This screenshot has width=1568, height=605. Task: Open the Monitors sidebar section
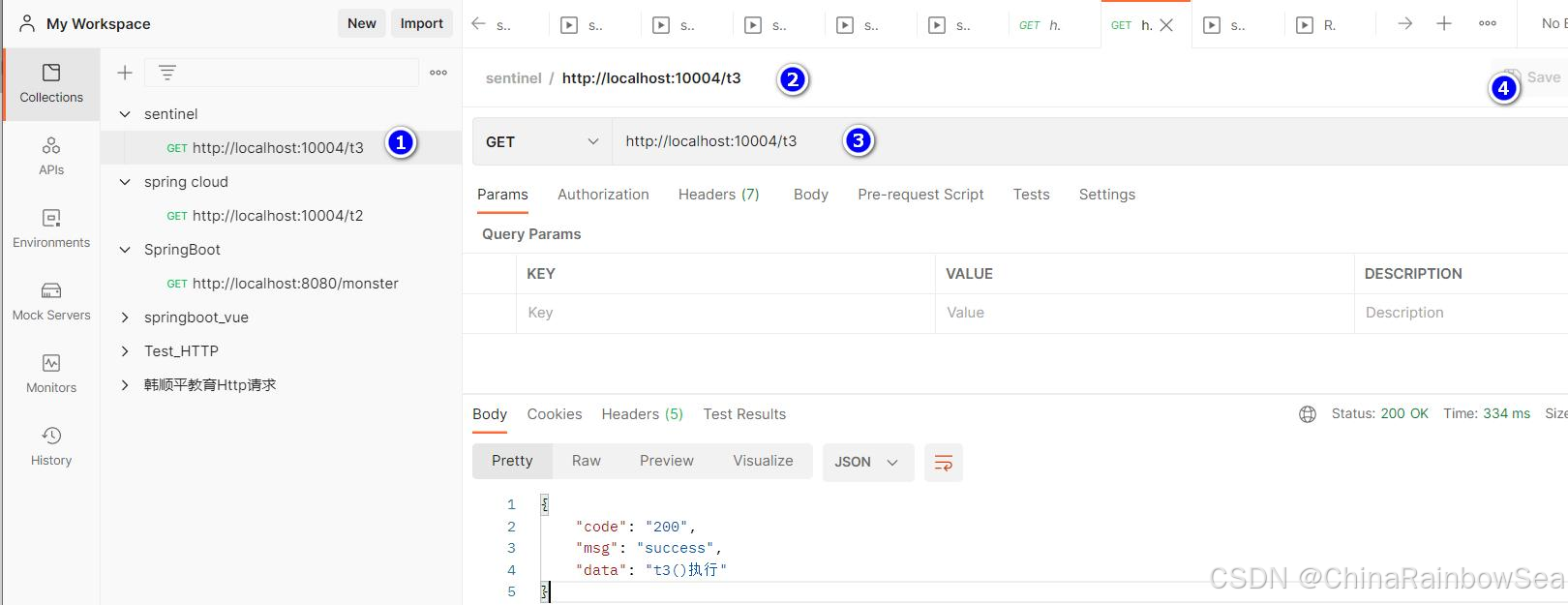[x=51, y=374]
